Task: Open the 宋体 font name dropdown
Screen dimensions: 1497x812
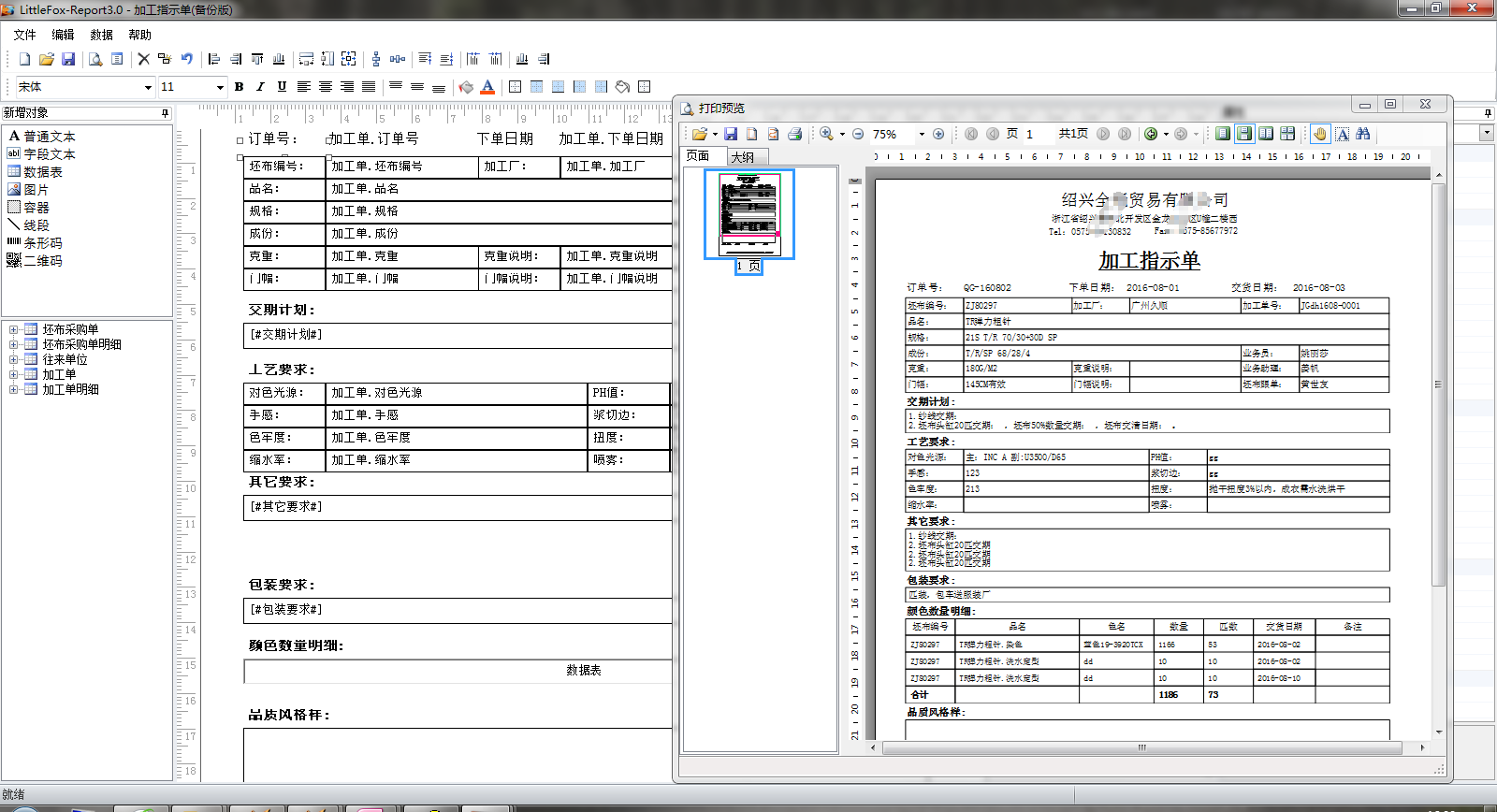Action: tap(148, 87)
